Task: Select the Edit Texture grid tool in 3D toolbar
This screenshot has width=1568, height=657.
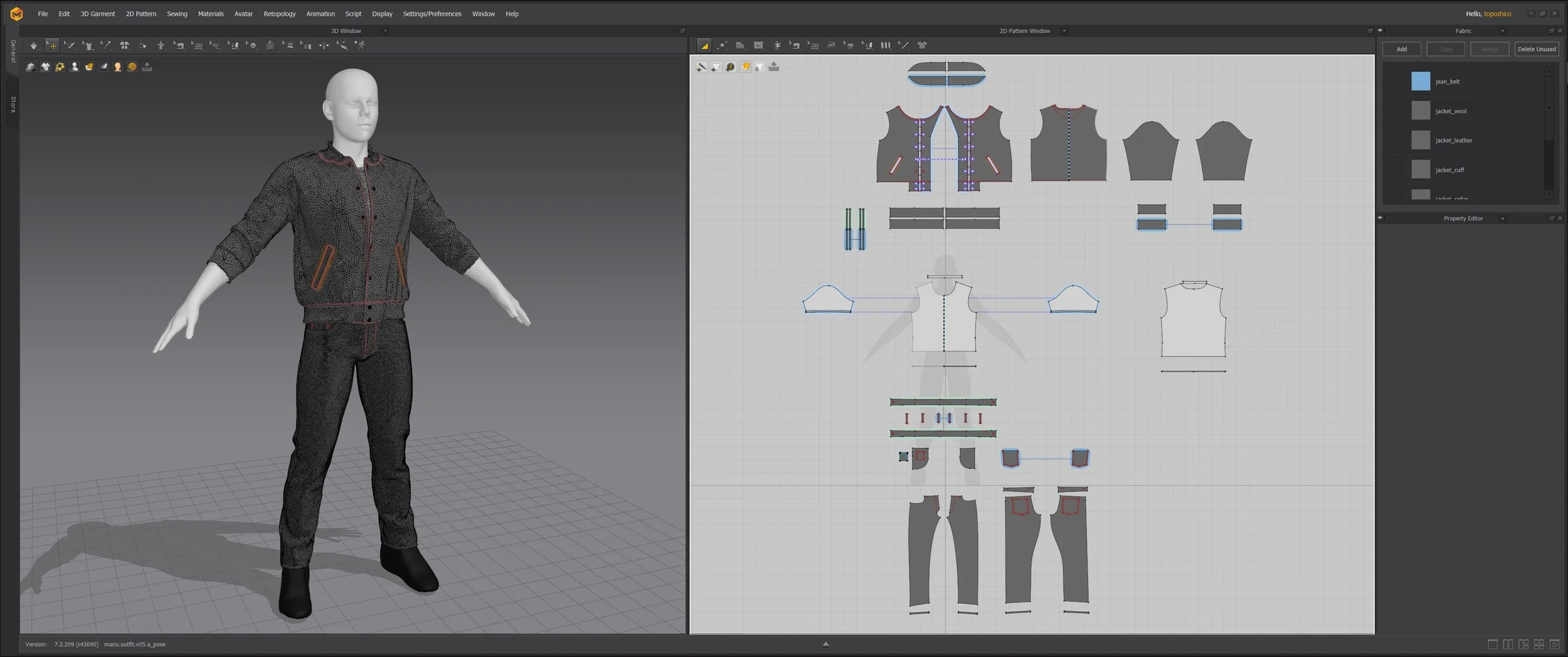Action: pos(197,45)
